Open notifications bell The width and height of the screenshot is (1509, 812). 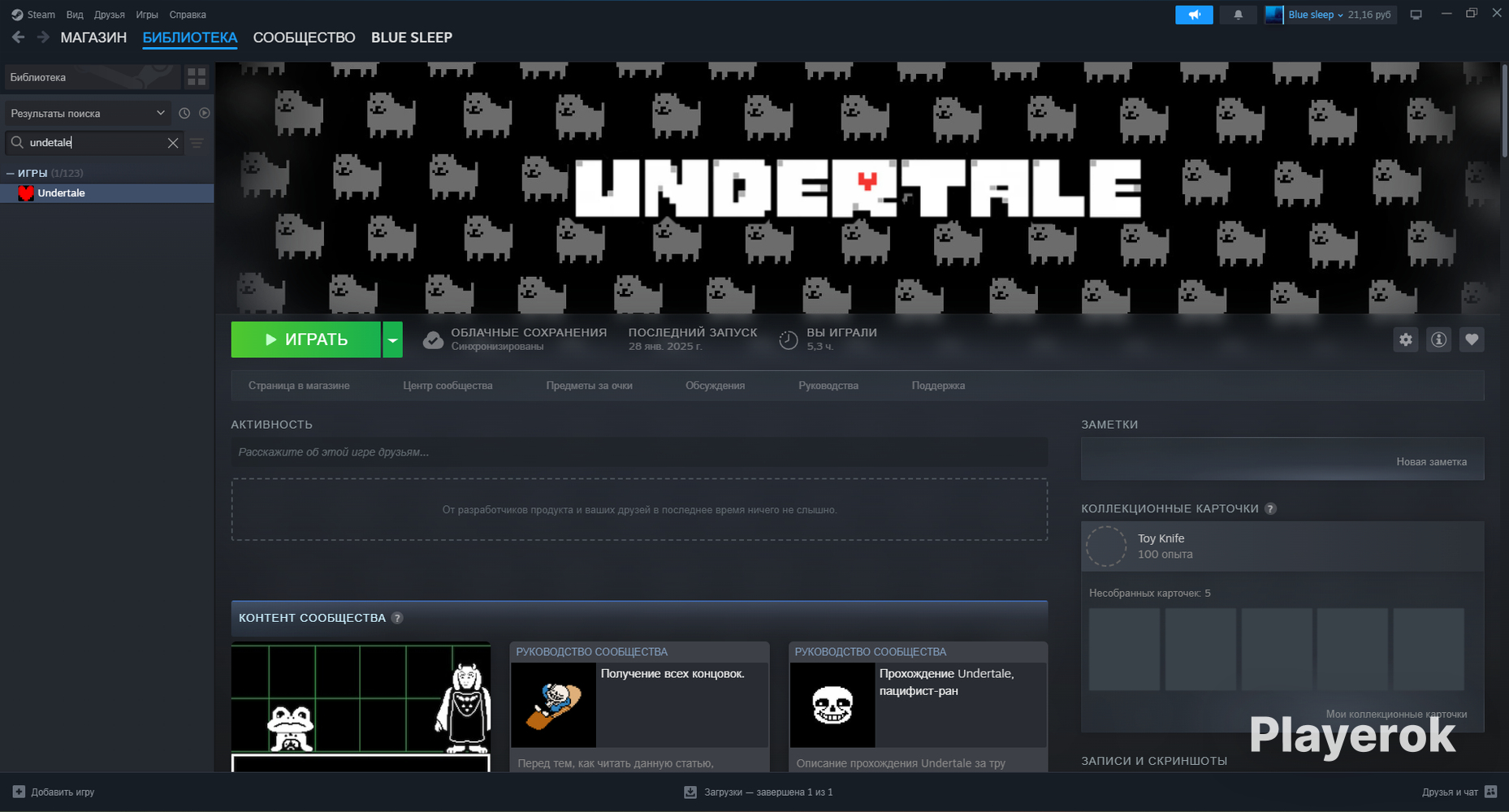click(x=1239, y=15)
